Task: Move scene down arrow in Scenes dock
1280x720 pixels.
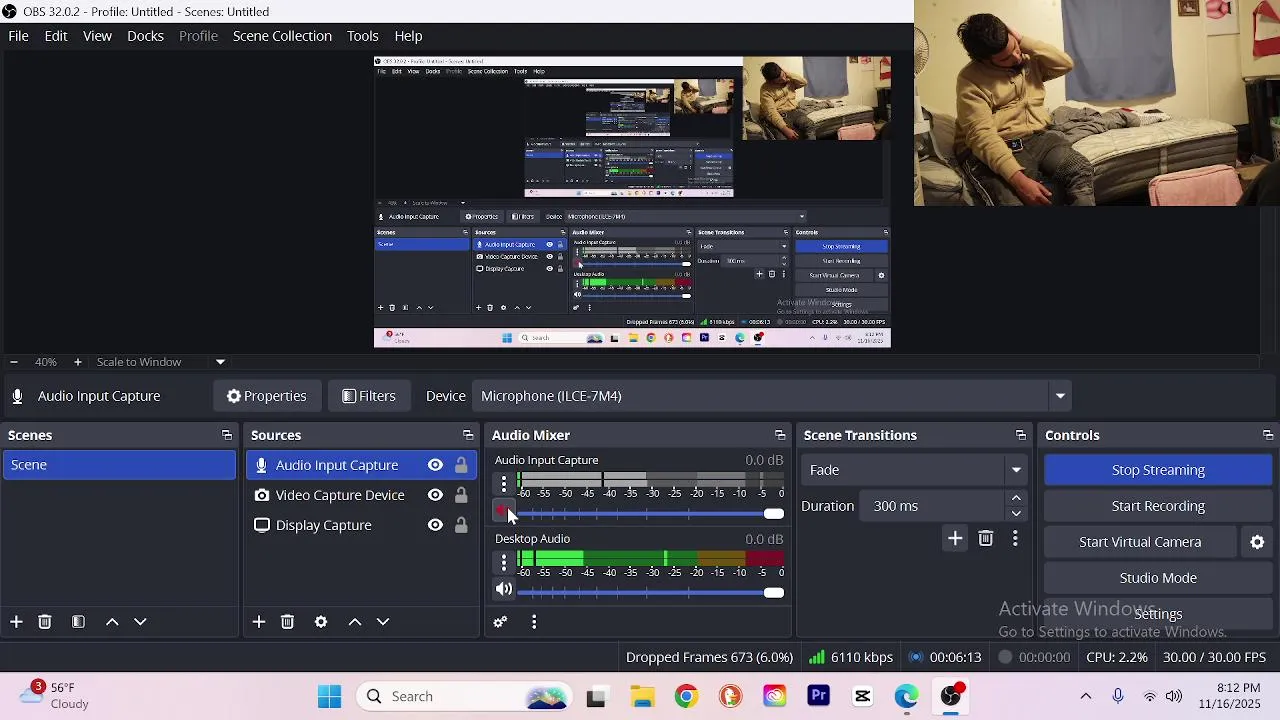Action: 140,622
